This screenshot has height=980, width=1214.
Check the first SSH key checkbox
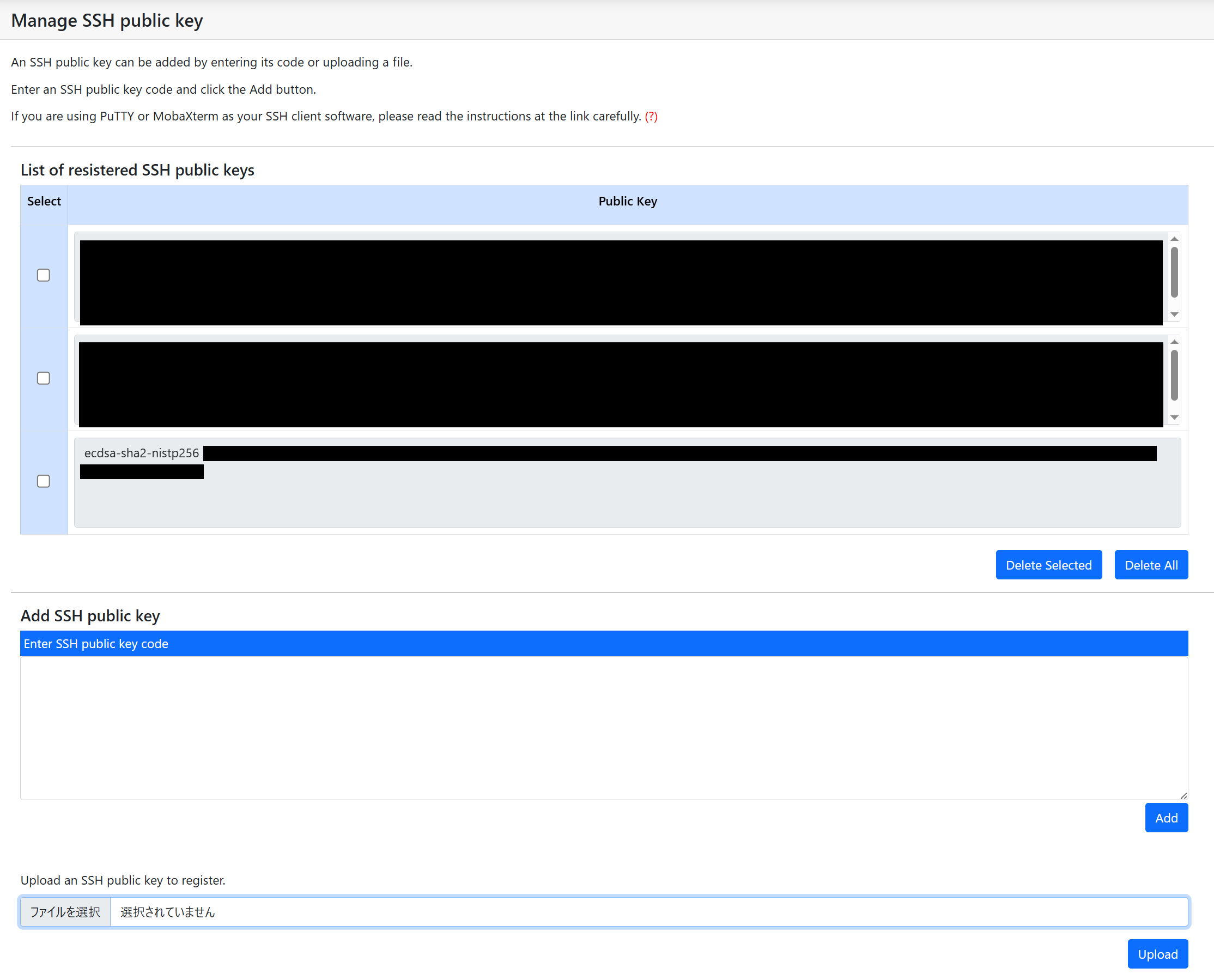(44, 275)
